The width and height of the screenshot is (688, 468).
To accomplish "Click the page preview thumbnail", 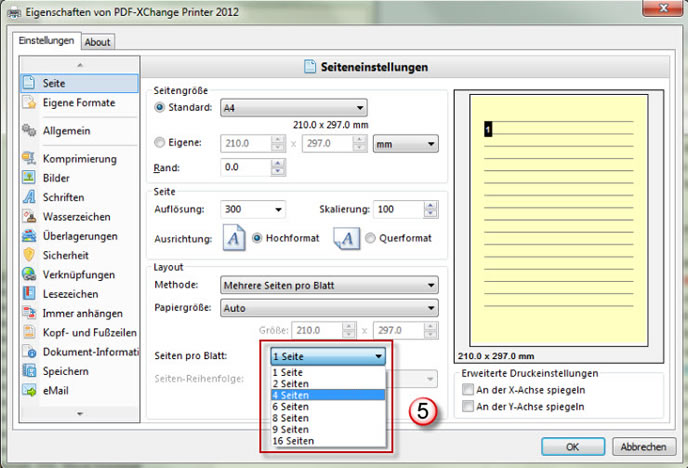I will [559, 221].
